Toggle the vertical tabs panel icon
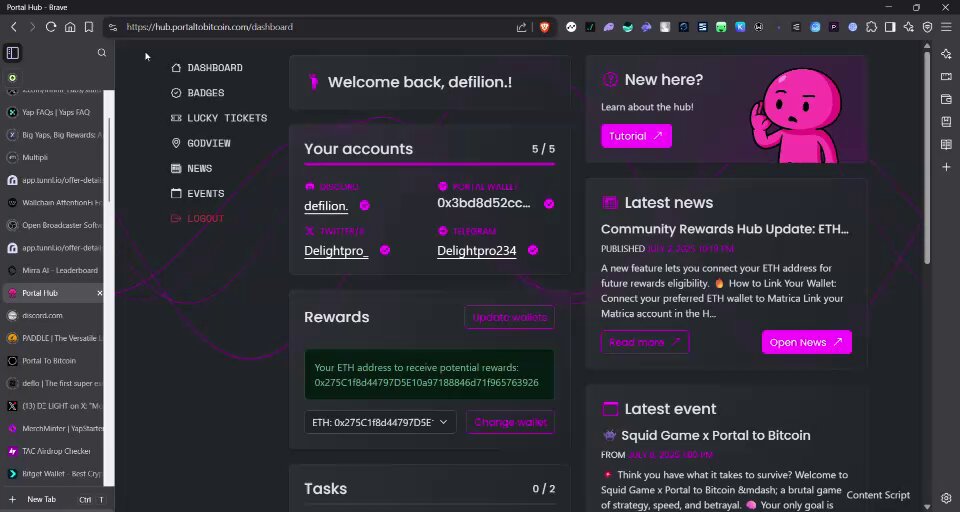Screen dimensions: 960x512 tap(13, 53)
